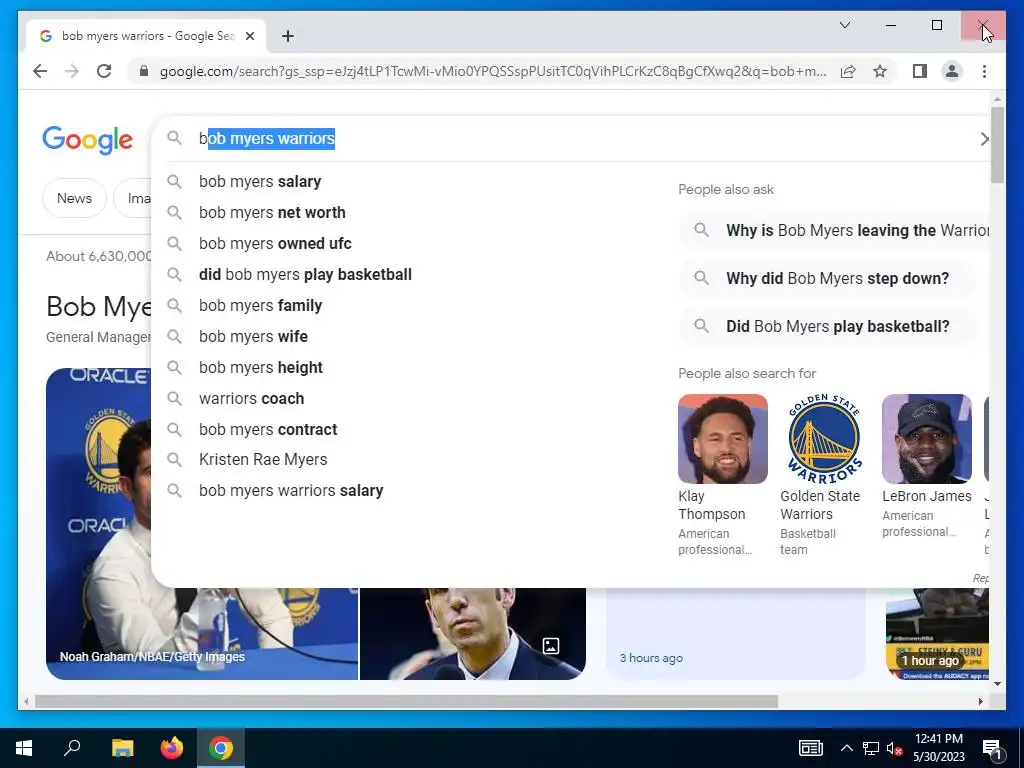Viewport: 1024px width, 768px height.
Task: Open the 1 hour ago video thumbnail
Action: click(937, 633)
